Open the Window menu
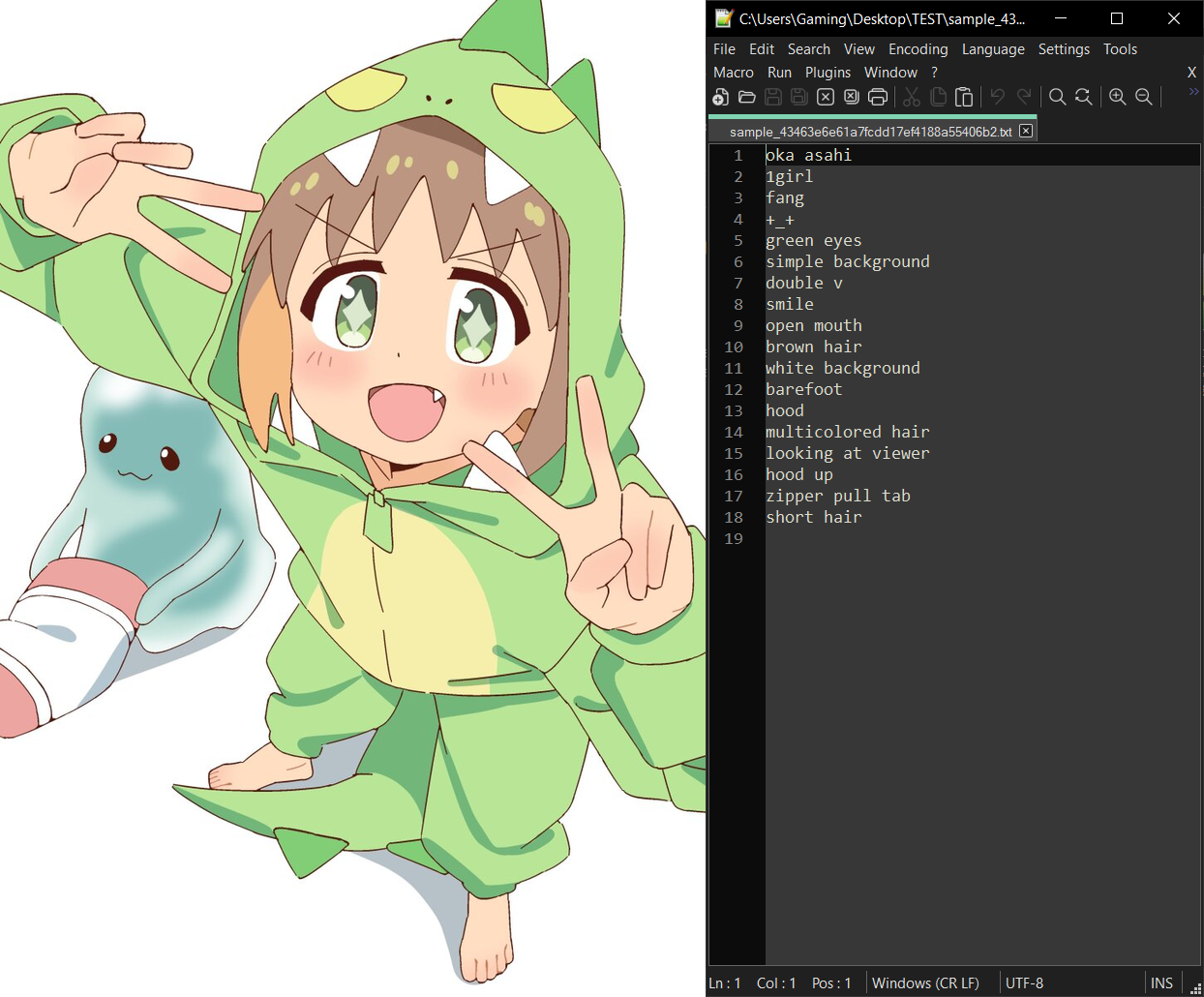The image size is (1204, 997). (x=890, y=73)
